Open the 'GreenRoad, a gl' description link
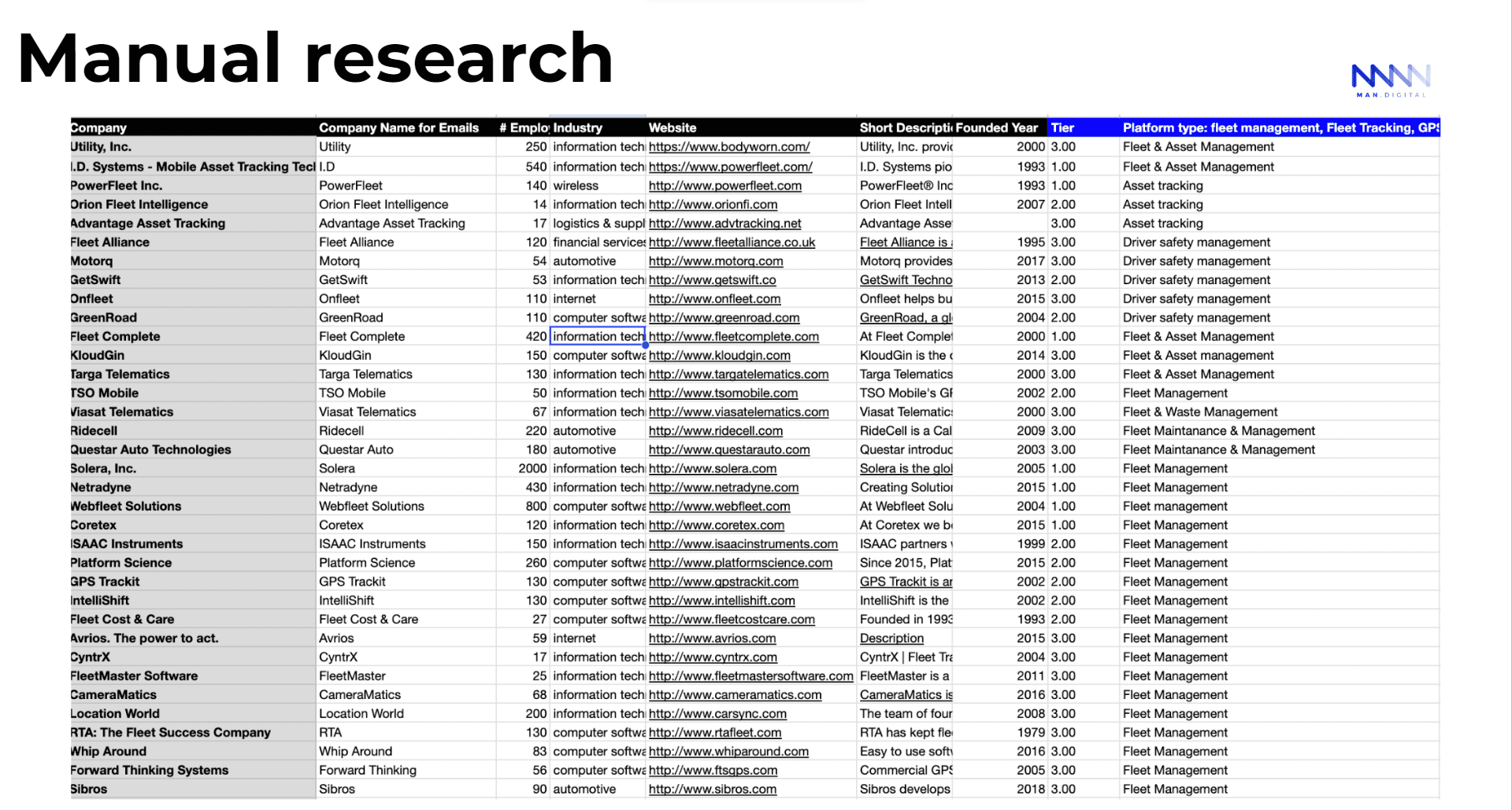The height and width of the screenshot is (810, 1512). click(x=906, y=318)
